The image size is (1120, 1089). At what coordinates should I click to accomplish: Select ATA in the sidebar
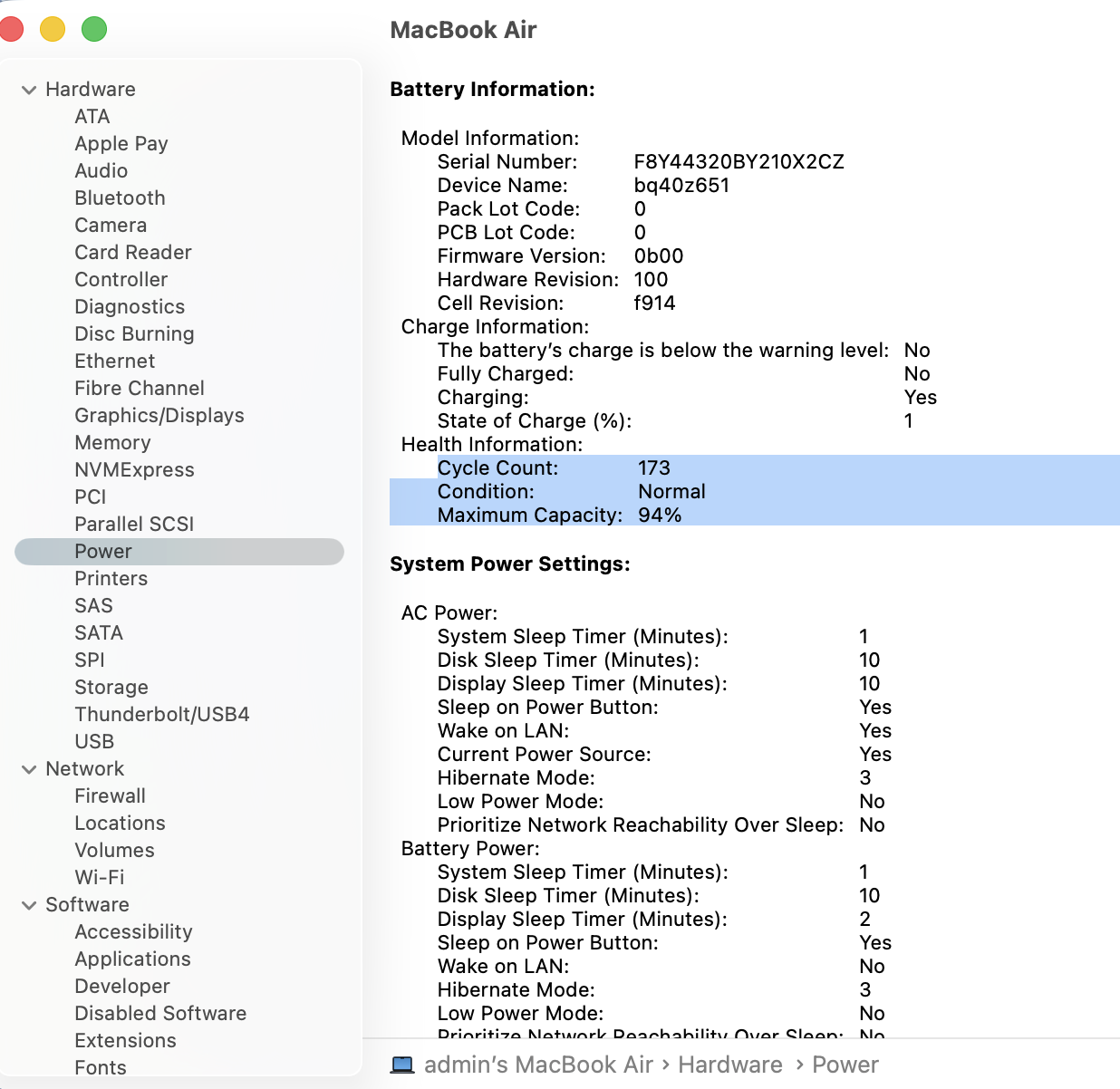click(x=92, y=117)
